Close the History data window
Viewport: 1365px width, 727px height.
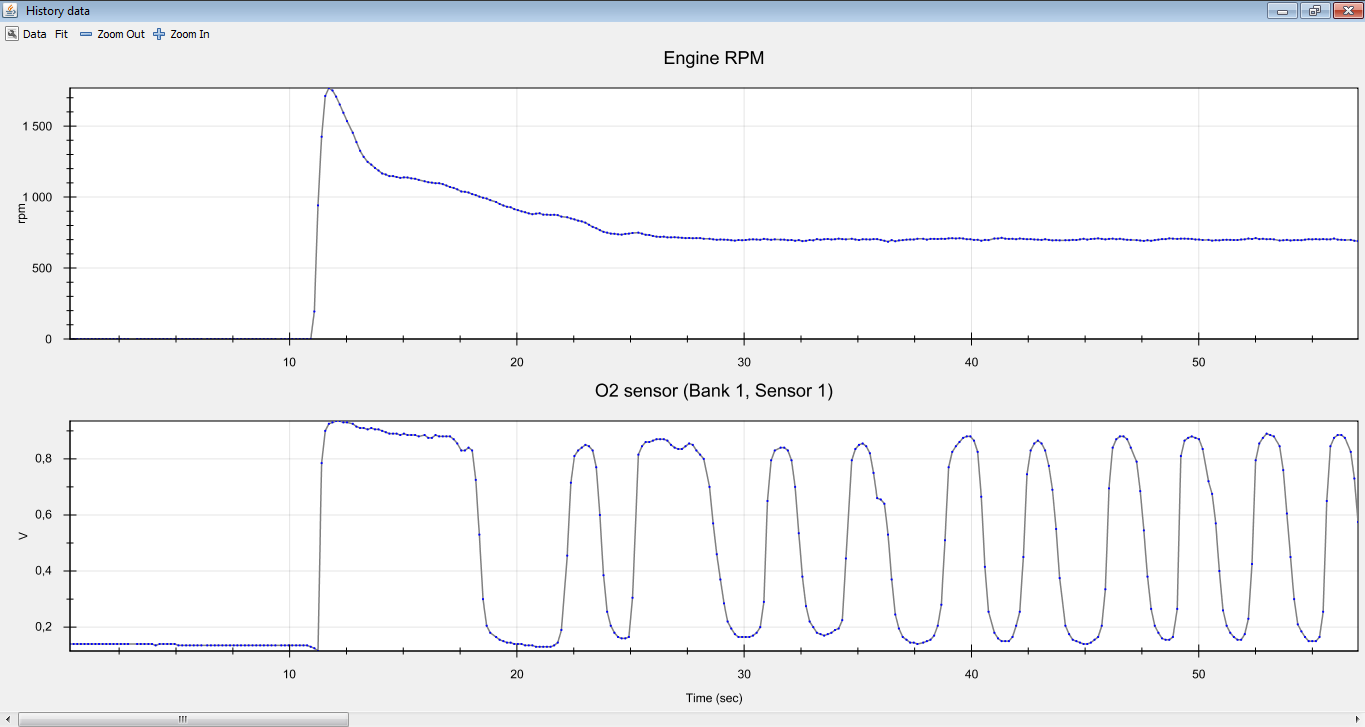click(1345, 11)
